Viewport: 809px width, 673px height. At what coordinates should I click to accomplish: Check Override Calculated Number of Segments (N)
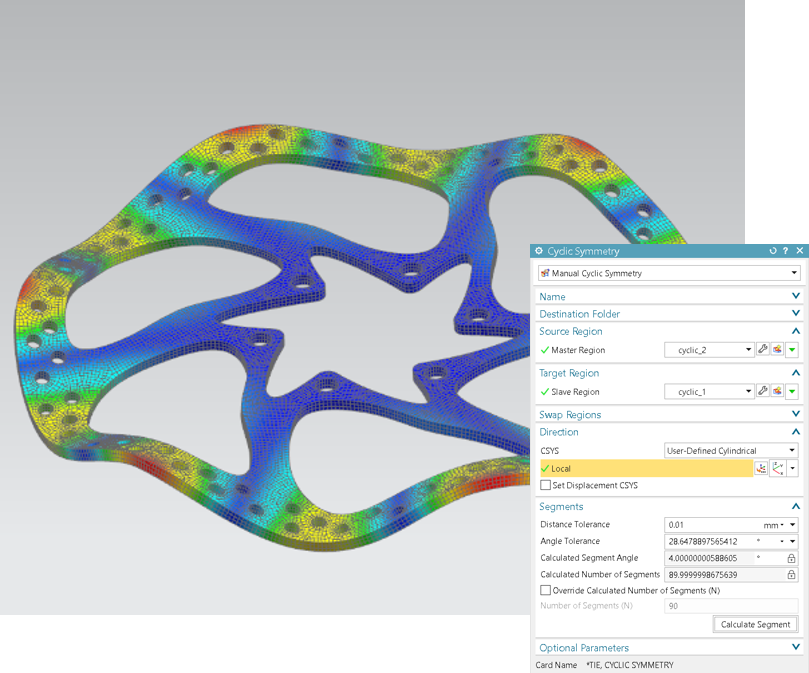[546, 590]
